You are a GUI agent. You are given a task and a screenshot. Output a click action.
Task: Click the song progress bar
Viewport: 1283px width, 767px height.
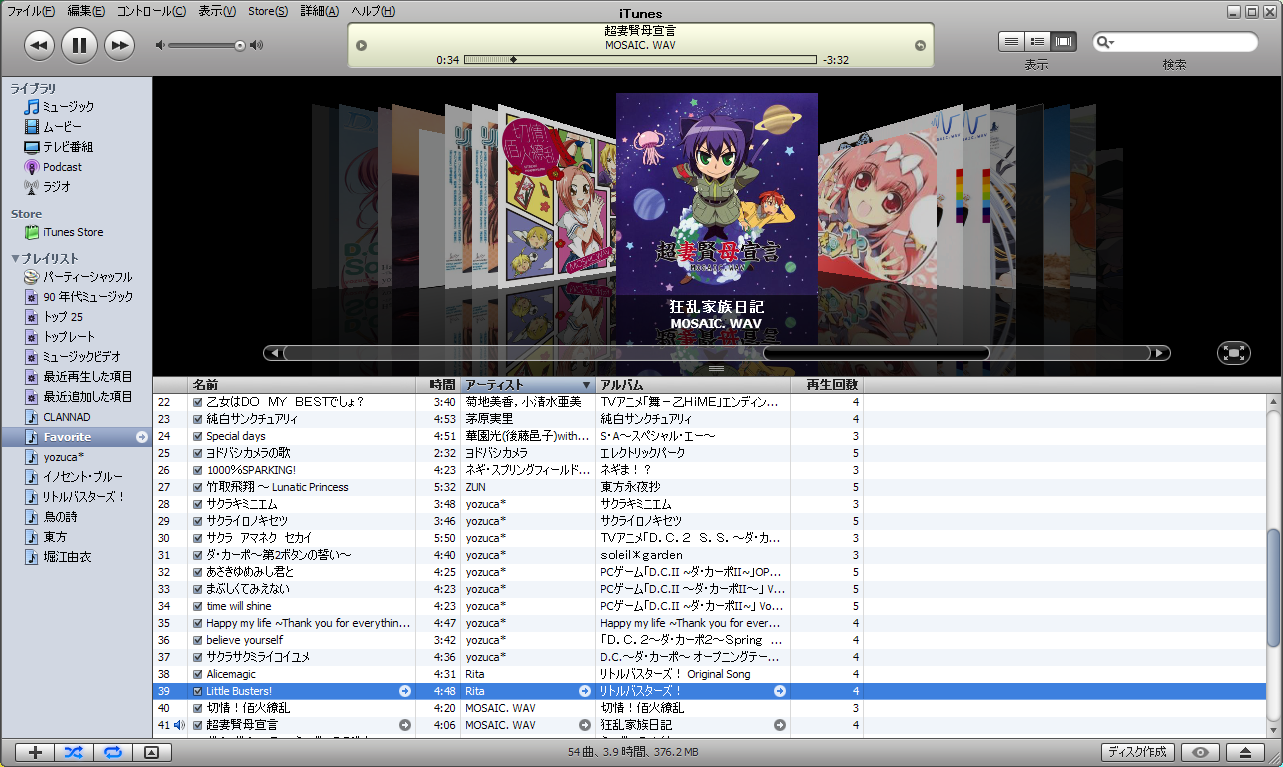(640, 60)
